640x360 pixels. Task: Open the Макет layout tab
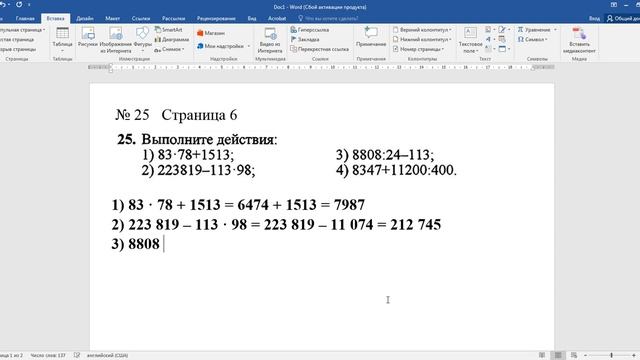click(112, 18)
